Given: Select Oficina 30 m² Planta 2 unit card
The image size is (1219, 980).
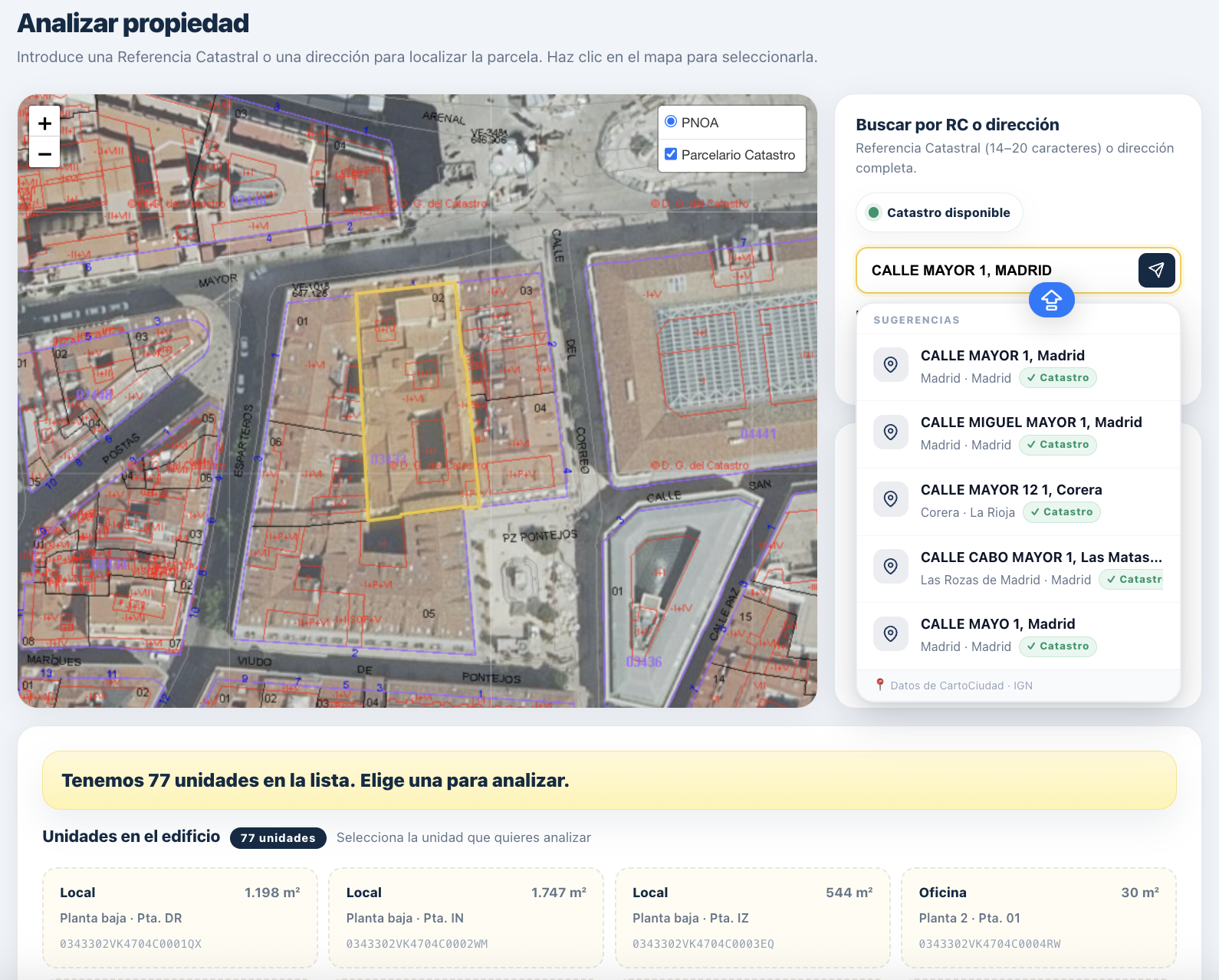Looking at the screenshot, I should (1039, 918).
